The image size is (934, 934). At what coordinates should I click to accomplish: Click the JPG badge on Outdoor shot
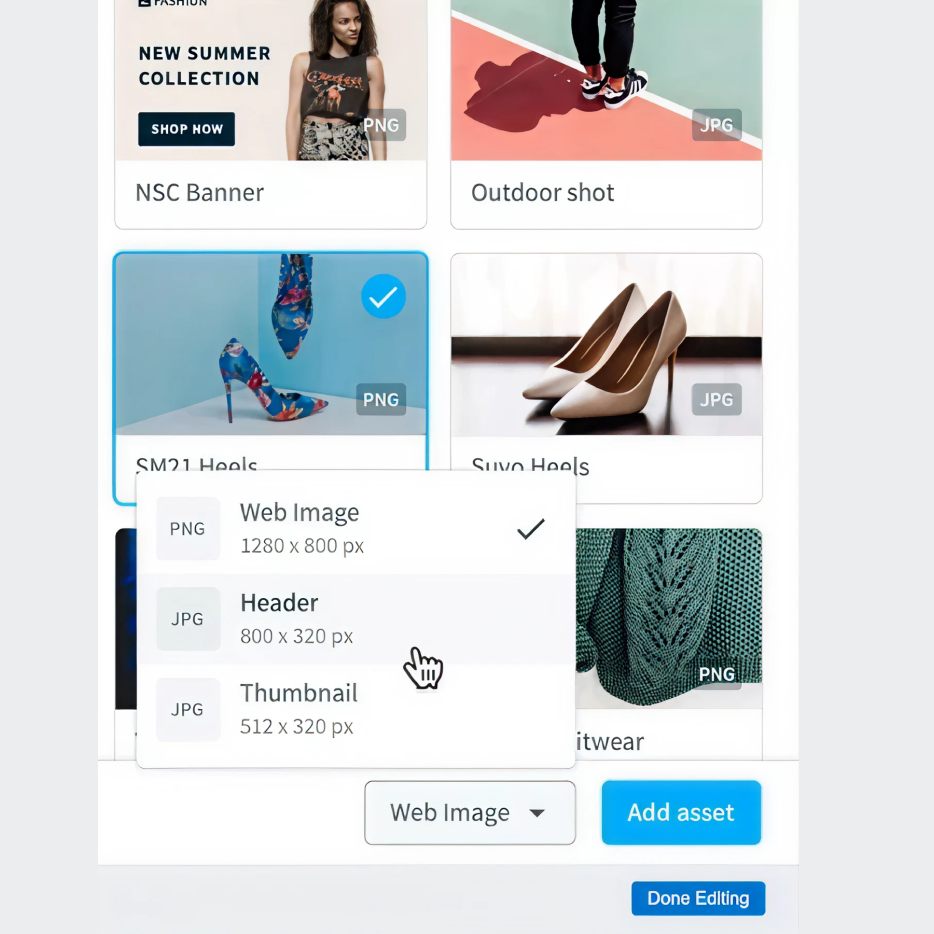click(x=717, y=125)
